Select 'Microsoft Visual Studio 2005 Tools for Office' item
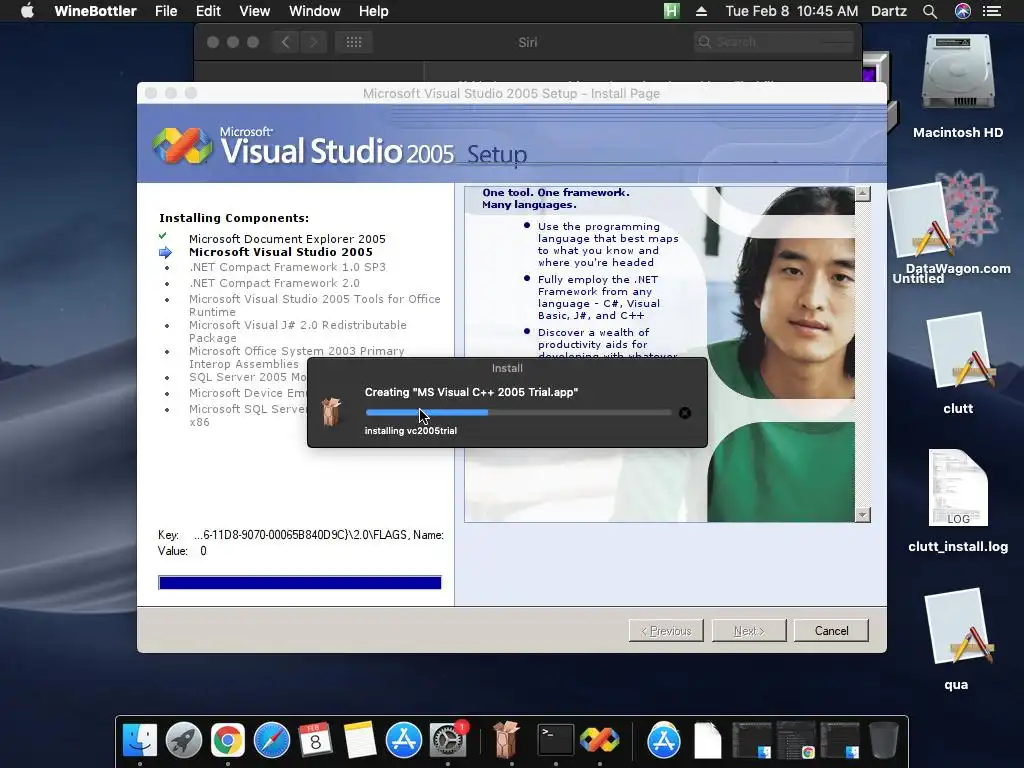The width and height of the screenshot is (1024, 768). (315, 305)
